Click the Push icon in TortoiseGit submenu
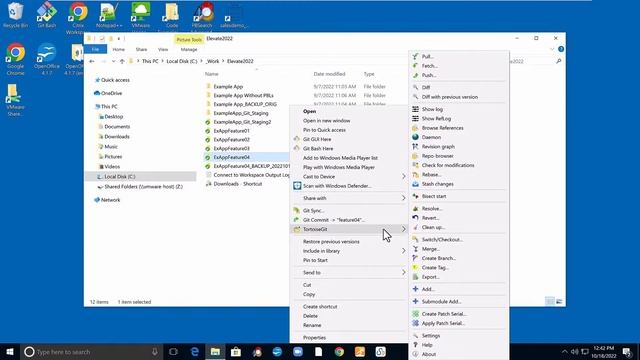The image size is (640, 360). point(415,75)
